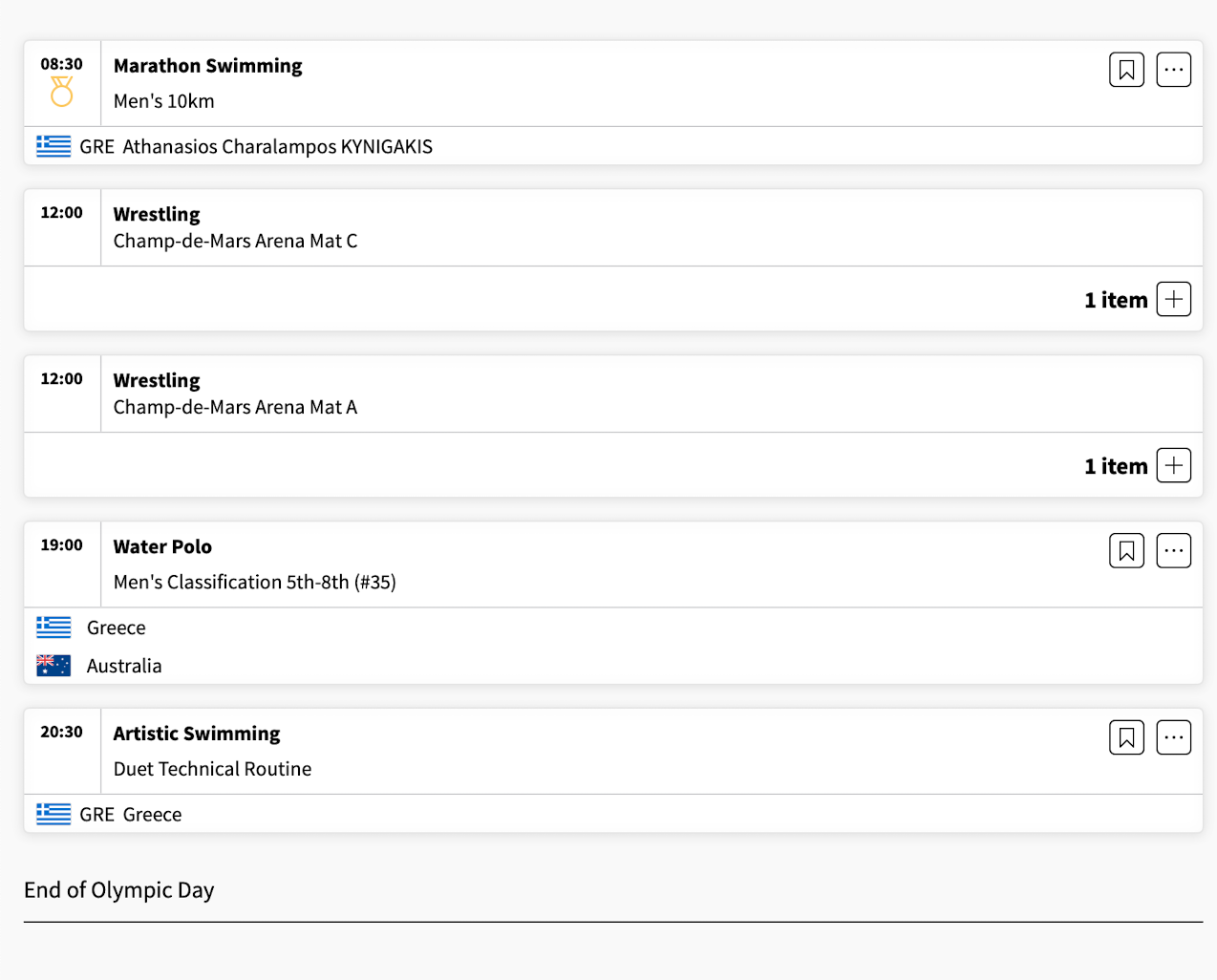Open more options for Marathon Swimming event
Screen dimensions: 1217x980
tap(1173, 70)
